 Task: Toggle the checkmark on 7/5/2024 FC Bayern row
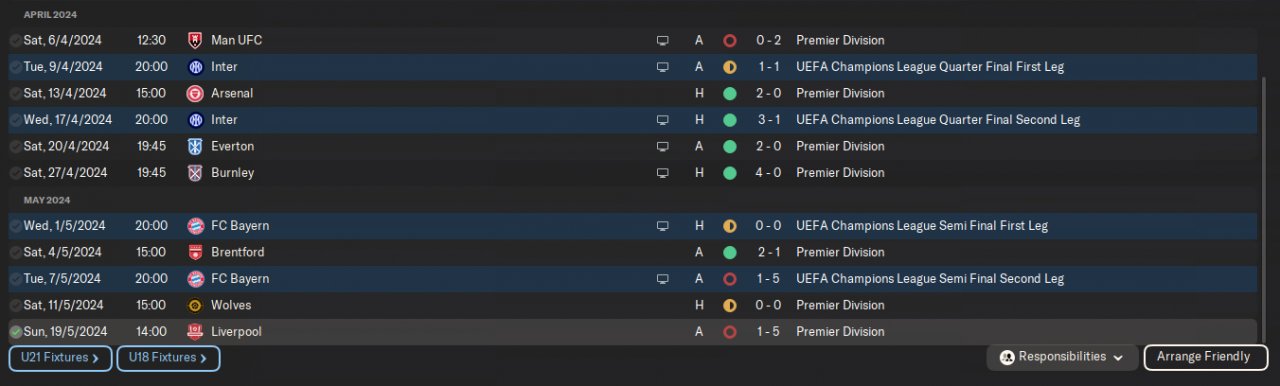[x=16, y=279]
